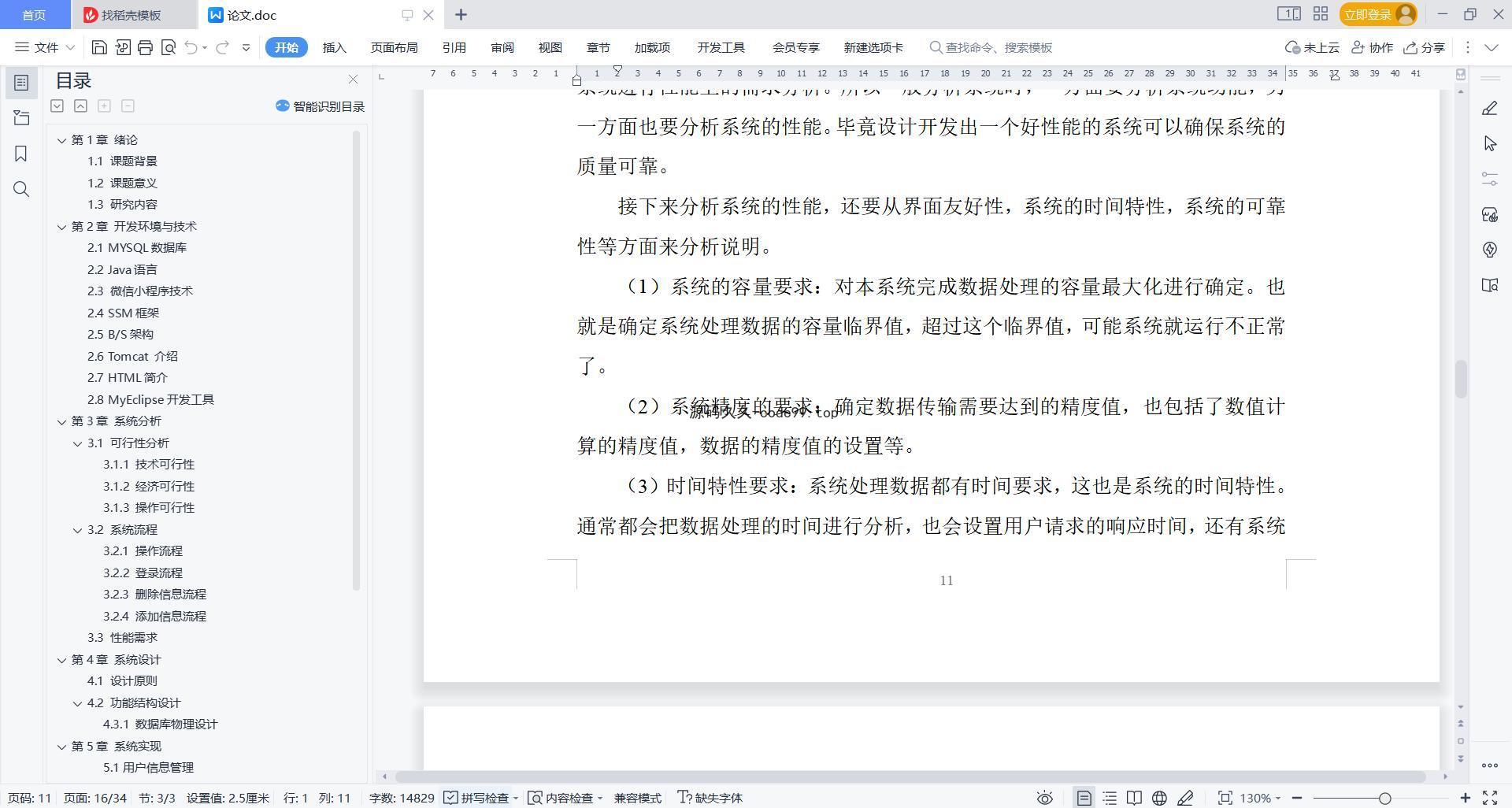Collapse 第3章 系统分析 node

point(61,421)
